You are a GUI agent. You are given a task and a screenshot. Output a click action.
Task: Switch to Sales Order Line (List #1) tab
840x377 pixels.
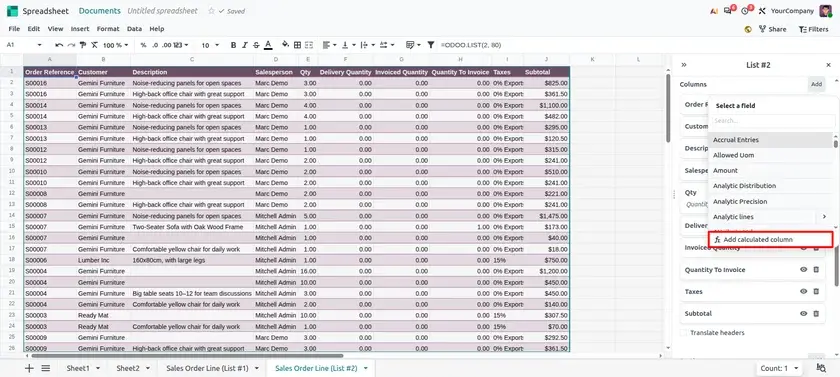[x=207, y=368]
